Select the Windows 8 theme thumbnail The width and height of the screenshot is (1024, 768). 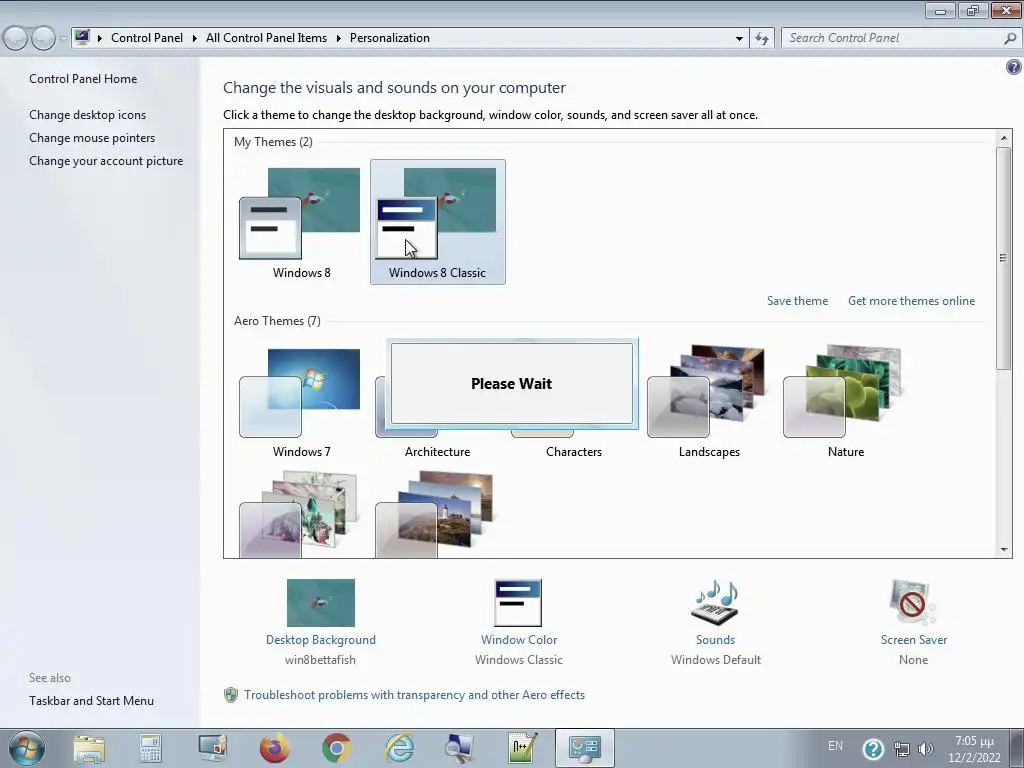[x=300, y=214]
